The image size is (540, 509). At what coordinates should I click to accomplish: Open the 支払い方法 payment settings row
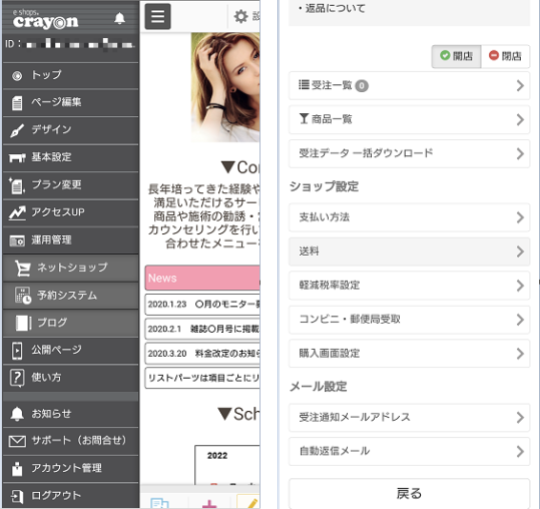click(409, 217)
